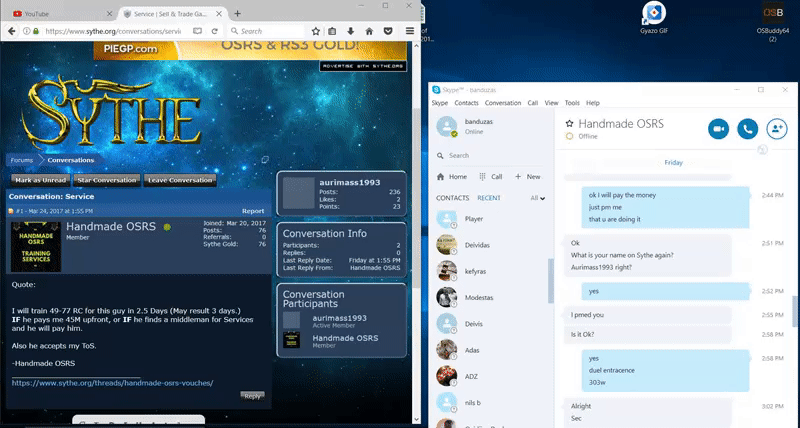
Task: Open the Skype Call dial pad
Action: [x=491, y=177]
